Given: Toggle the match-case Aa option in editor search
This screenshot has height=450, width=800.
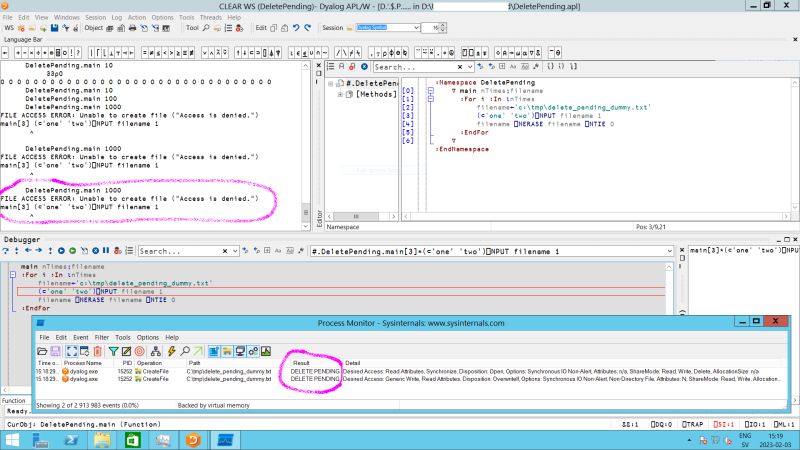Looking at the screenshot, I should point(513,67).
